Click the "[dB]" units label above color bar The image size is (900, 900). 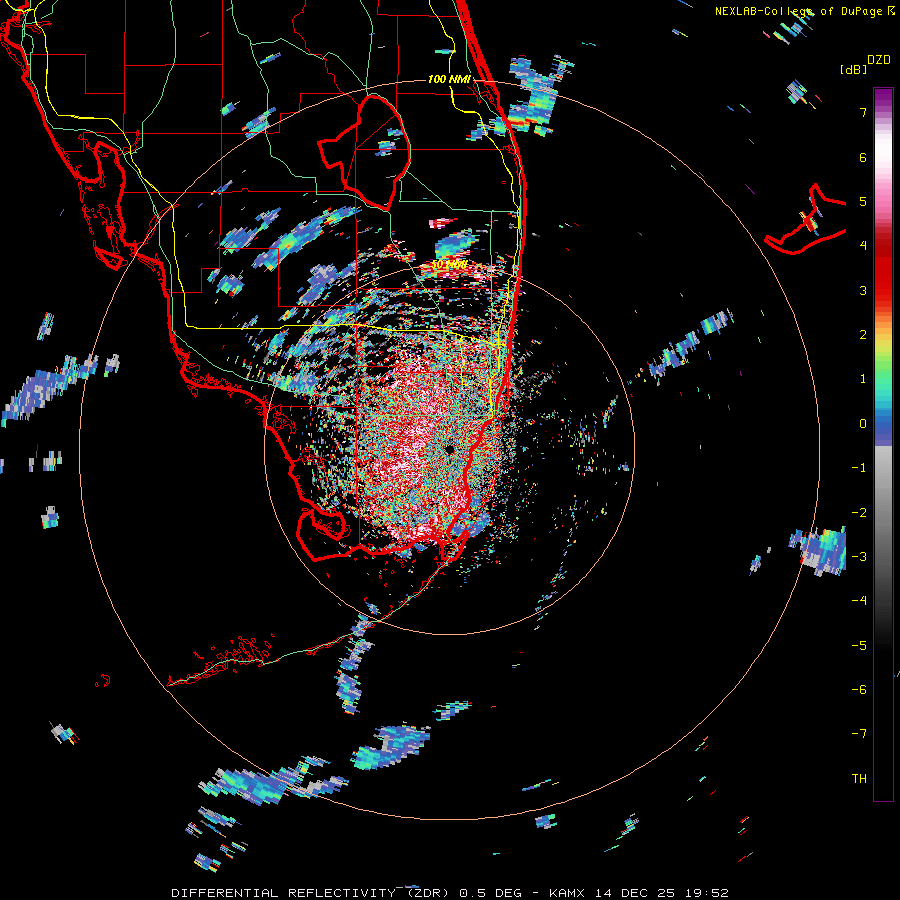[853, 70]
